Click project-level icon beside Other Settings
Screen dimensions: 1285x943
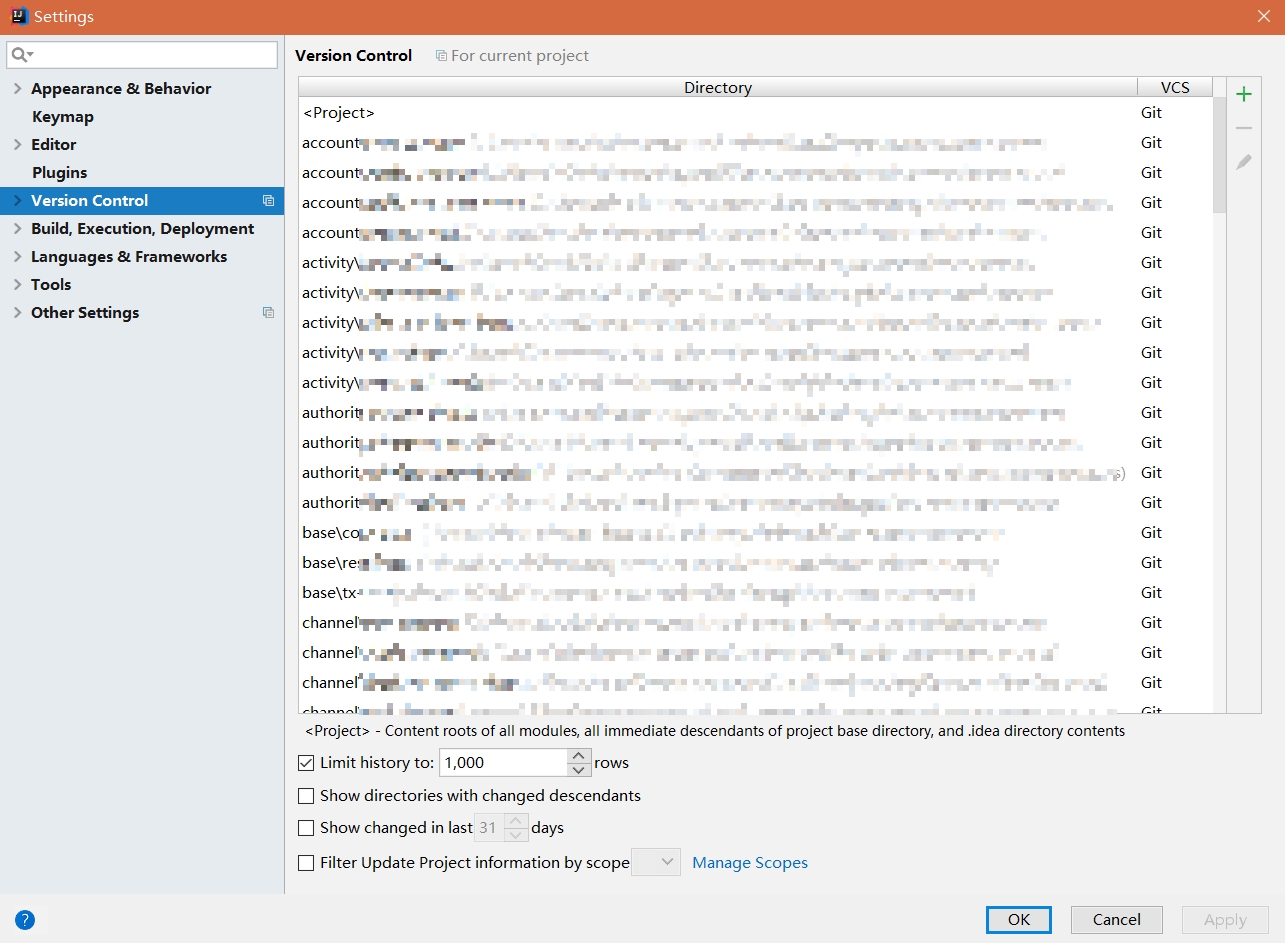[x=268, y=313]
